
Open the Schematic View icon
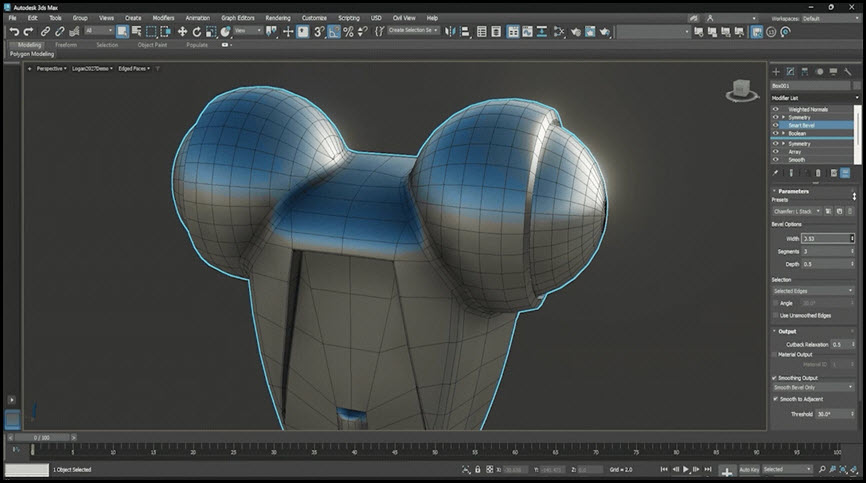(542, 31)
